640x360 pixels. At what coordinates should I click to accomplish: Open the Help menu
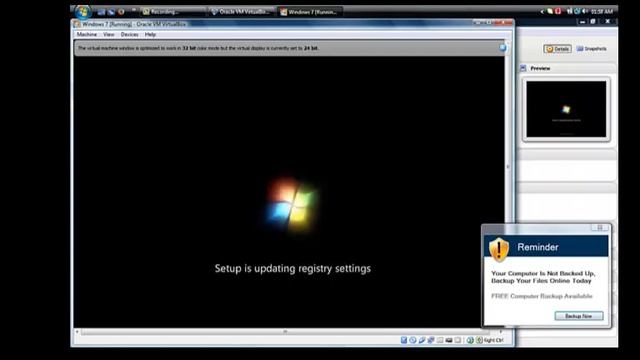[x=150, y=35]
